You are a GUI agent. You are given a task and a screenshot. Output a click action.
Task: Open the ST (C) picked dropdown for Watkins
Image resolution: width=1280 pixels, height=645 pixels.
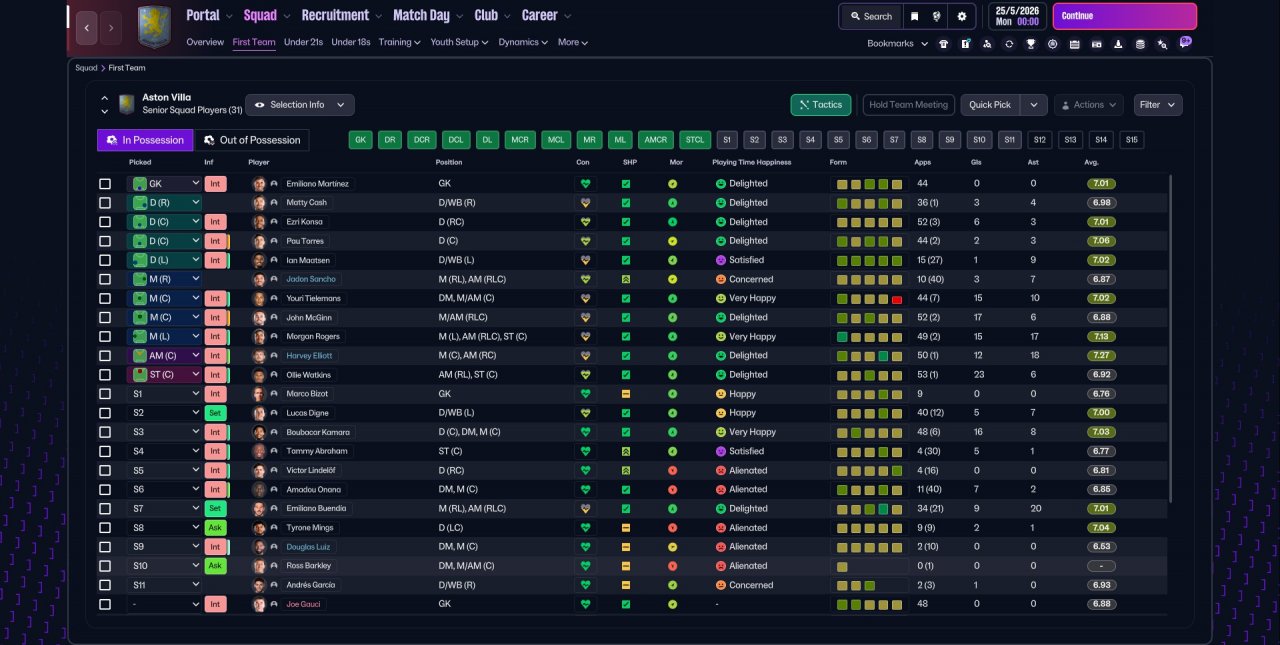coord(164,375)
